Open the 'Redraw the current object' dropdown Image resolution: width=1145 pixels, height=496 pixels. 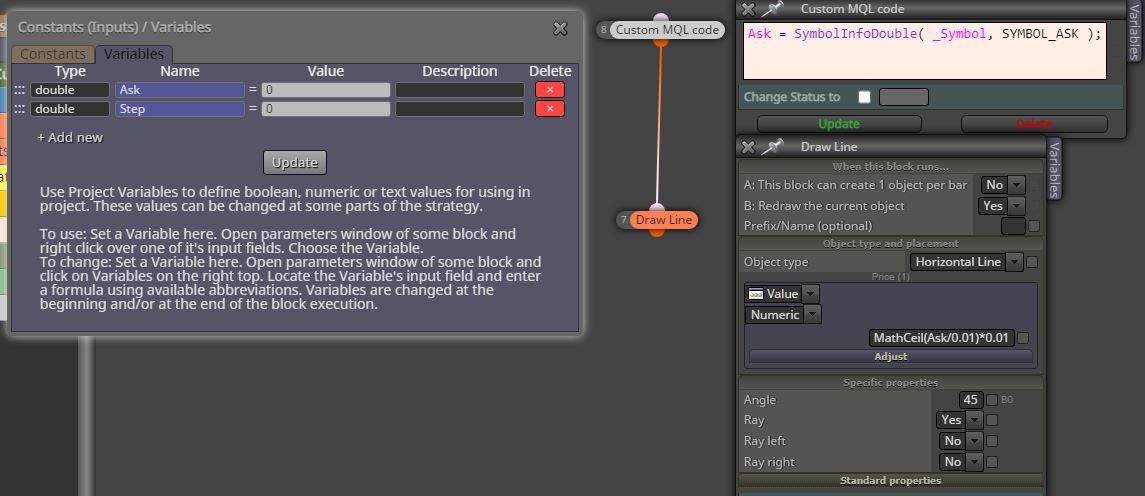1002,206
